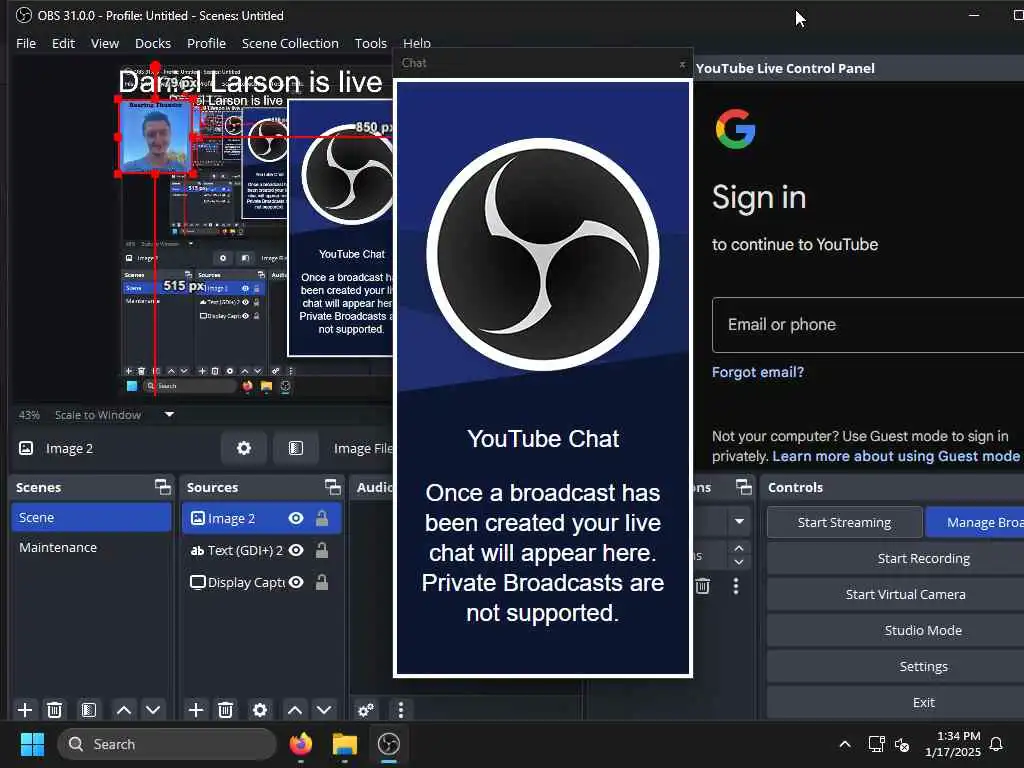Open transition properties menu
This screenshot has width=1024, height=768.
pos(736,586)
